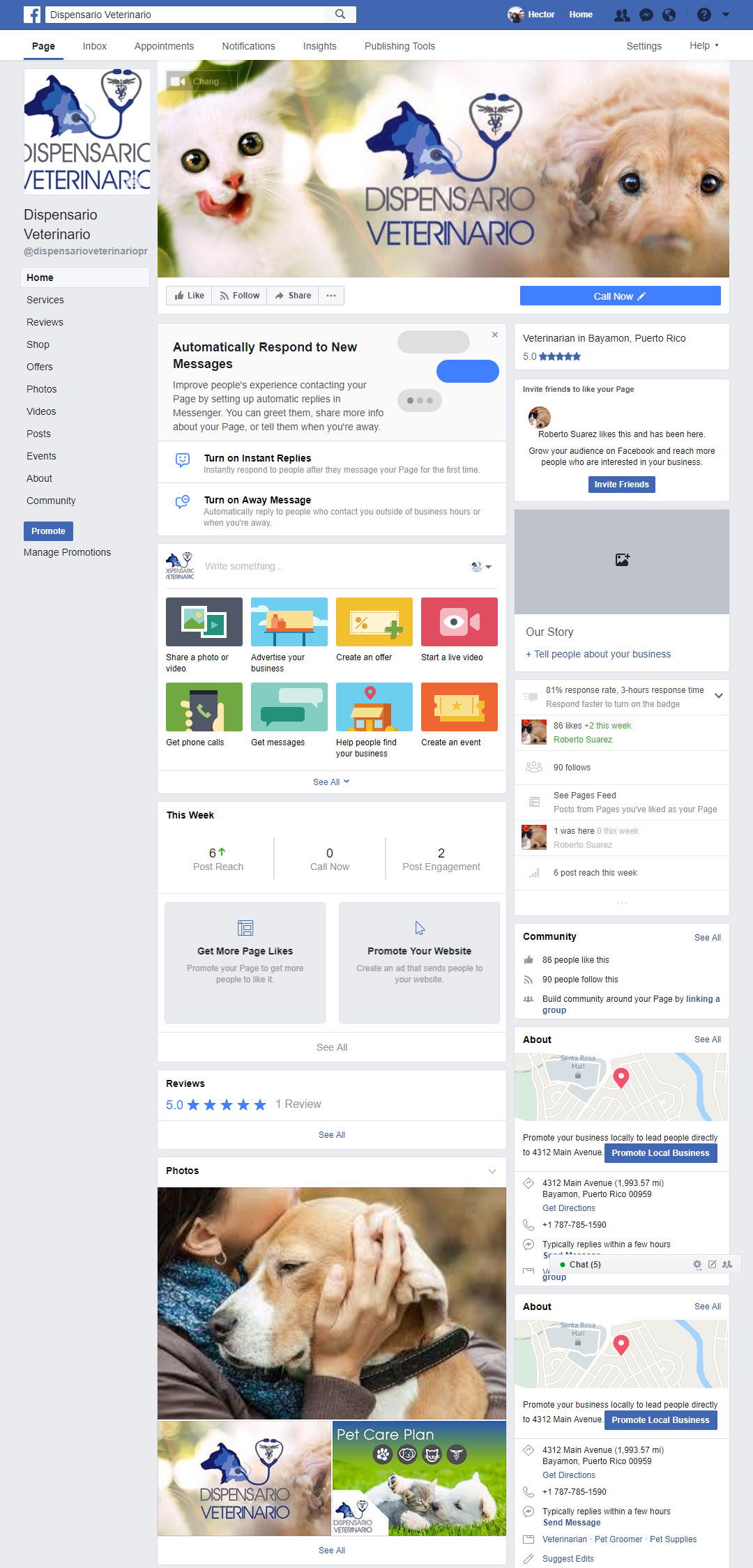This screenshot has height=1568, width=753.
Task: Click the create group icon in chat bar
Action: pos(727,1264)
